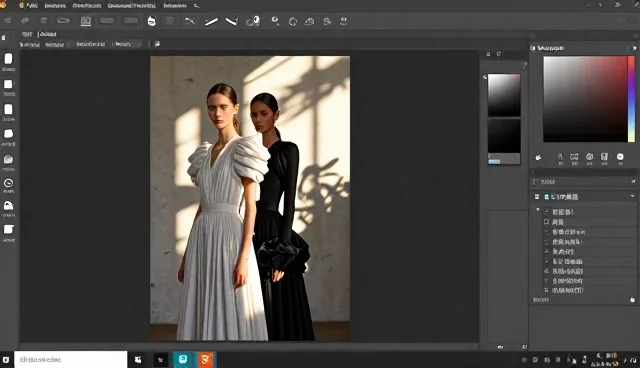Viewport: 640px width, 368px height.
Task: Collapse the layer group disclosure triangle
Action: click(538, 210)
